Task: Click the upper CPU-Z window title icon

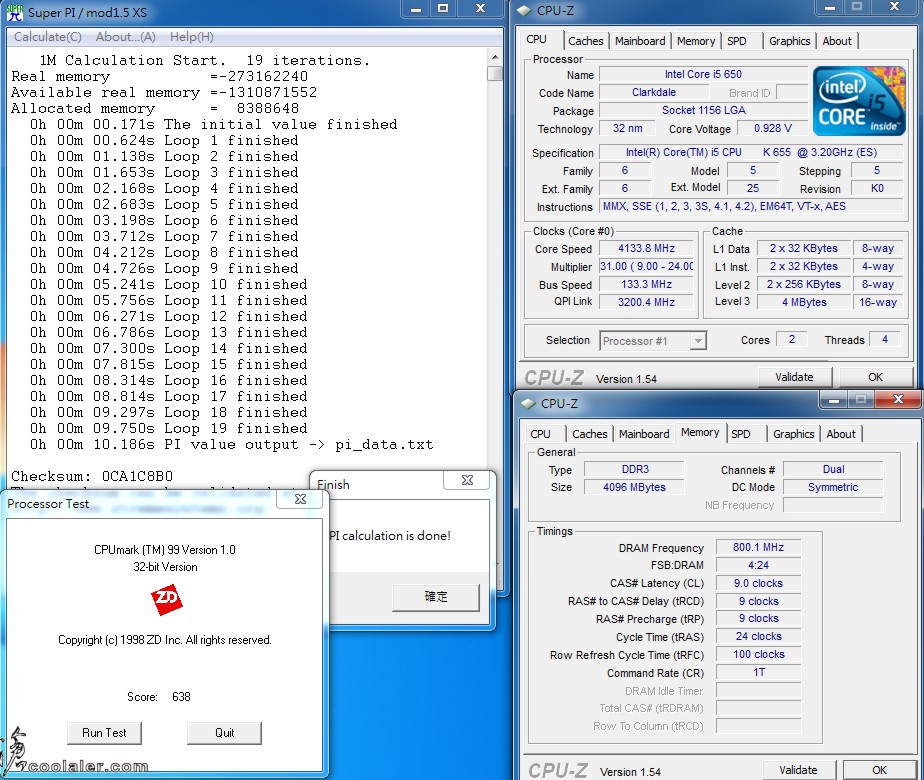Action: click(524, 11)
